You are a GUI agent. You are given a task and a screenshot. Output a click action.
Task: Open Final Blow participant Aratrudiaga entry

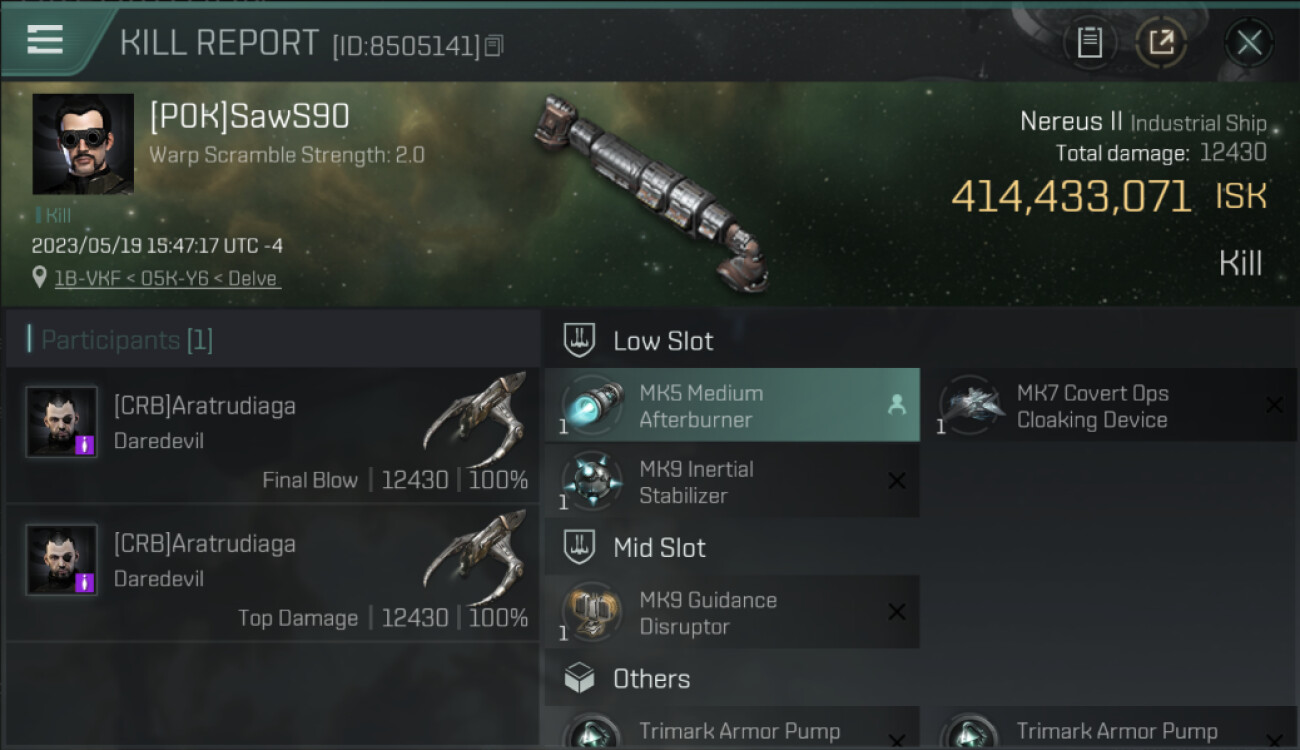click(272, 435)
